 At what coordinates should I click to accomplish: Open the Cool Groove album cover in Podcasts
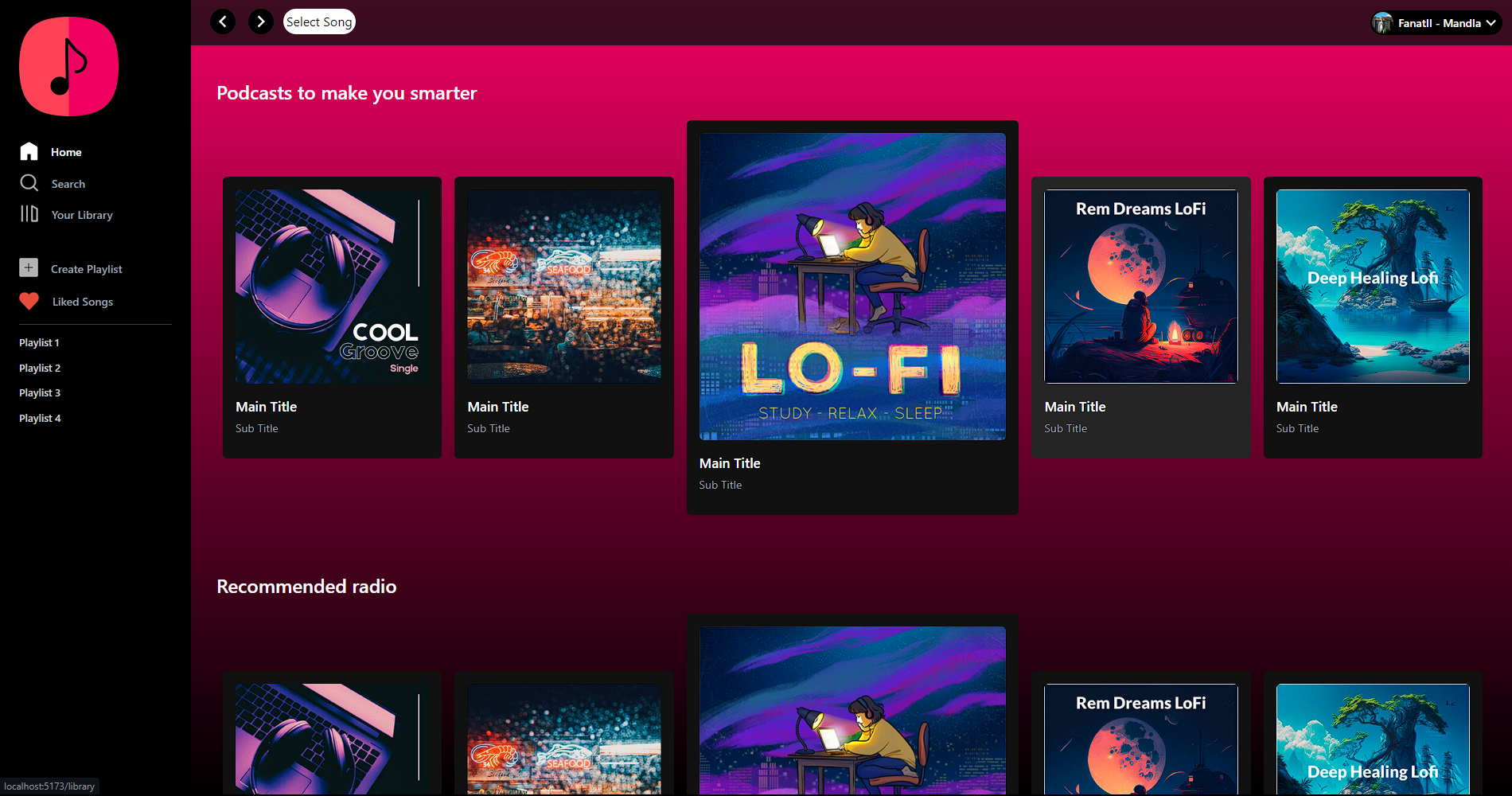(332, 287)
